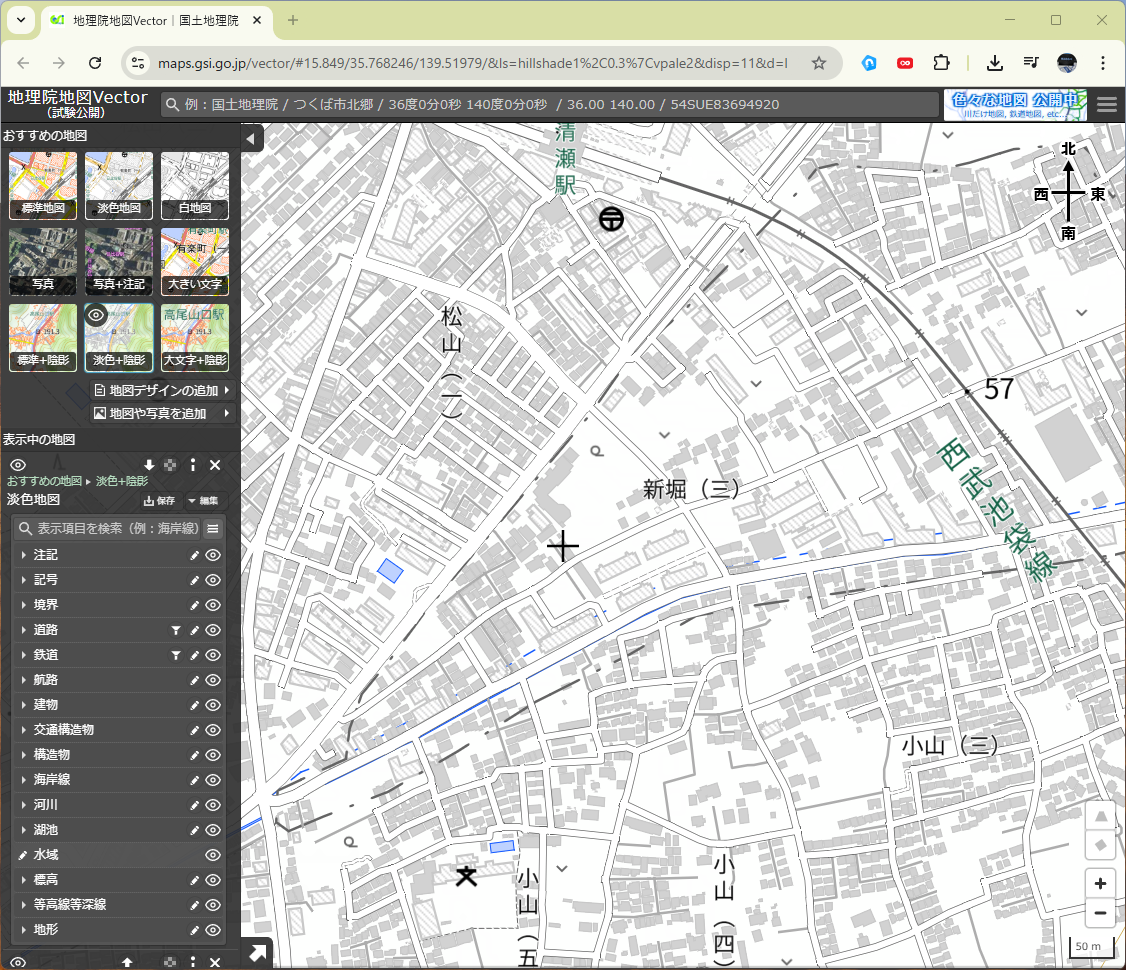The height and width of the screenshot is (970, 1126).
Task: Hide the 交通構造物 layer group
Action: tap(213, 730)
